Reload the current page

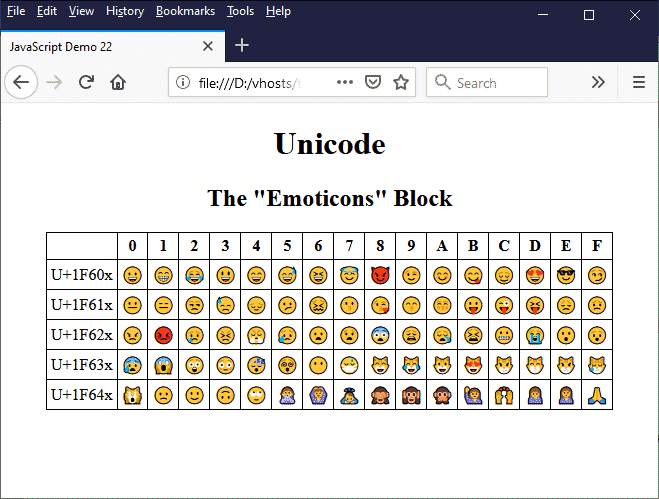(86, 82)
